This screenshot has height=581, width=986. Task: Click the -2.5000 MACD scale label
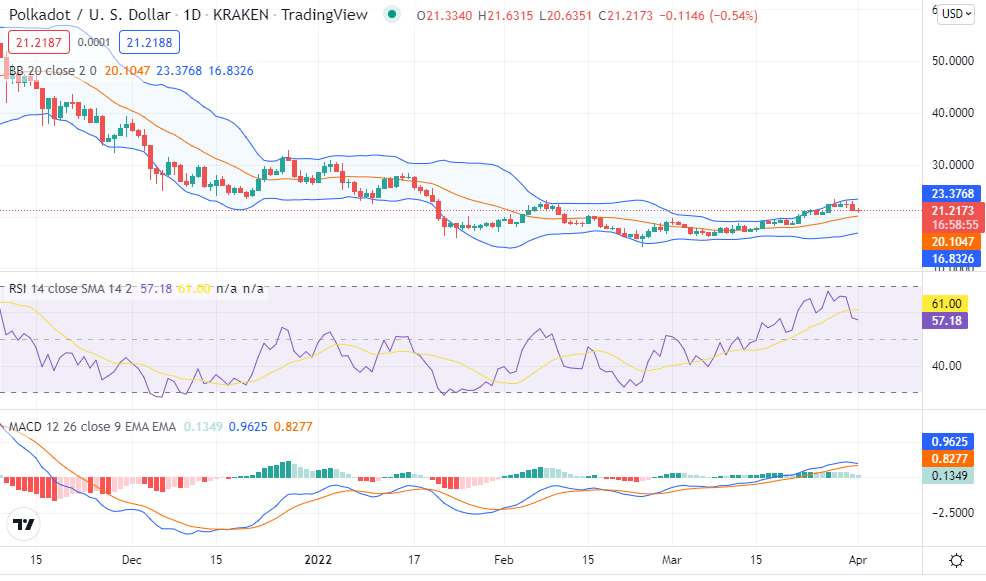[x=953, y=512]
